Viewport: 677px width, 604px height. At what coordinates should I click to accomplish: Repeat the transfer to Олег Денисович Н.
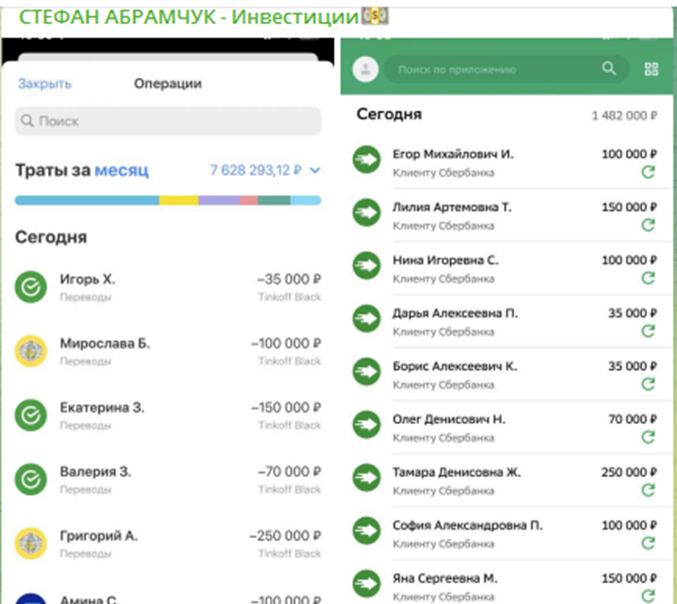coord(648,437)
